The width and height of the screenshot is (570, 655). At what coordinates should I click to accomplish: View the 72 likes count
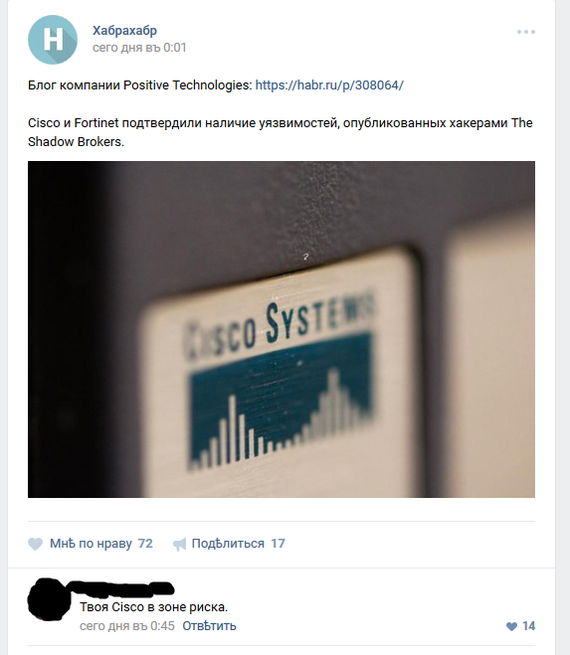(145, 543)
